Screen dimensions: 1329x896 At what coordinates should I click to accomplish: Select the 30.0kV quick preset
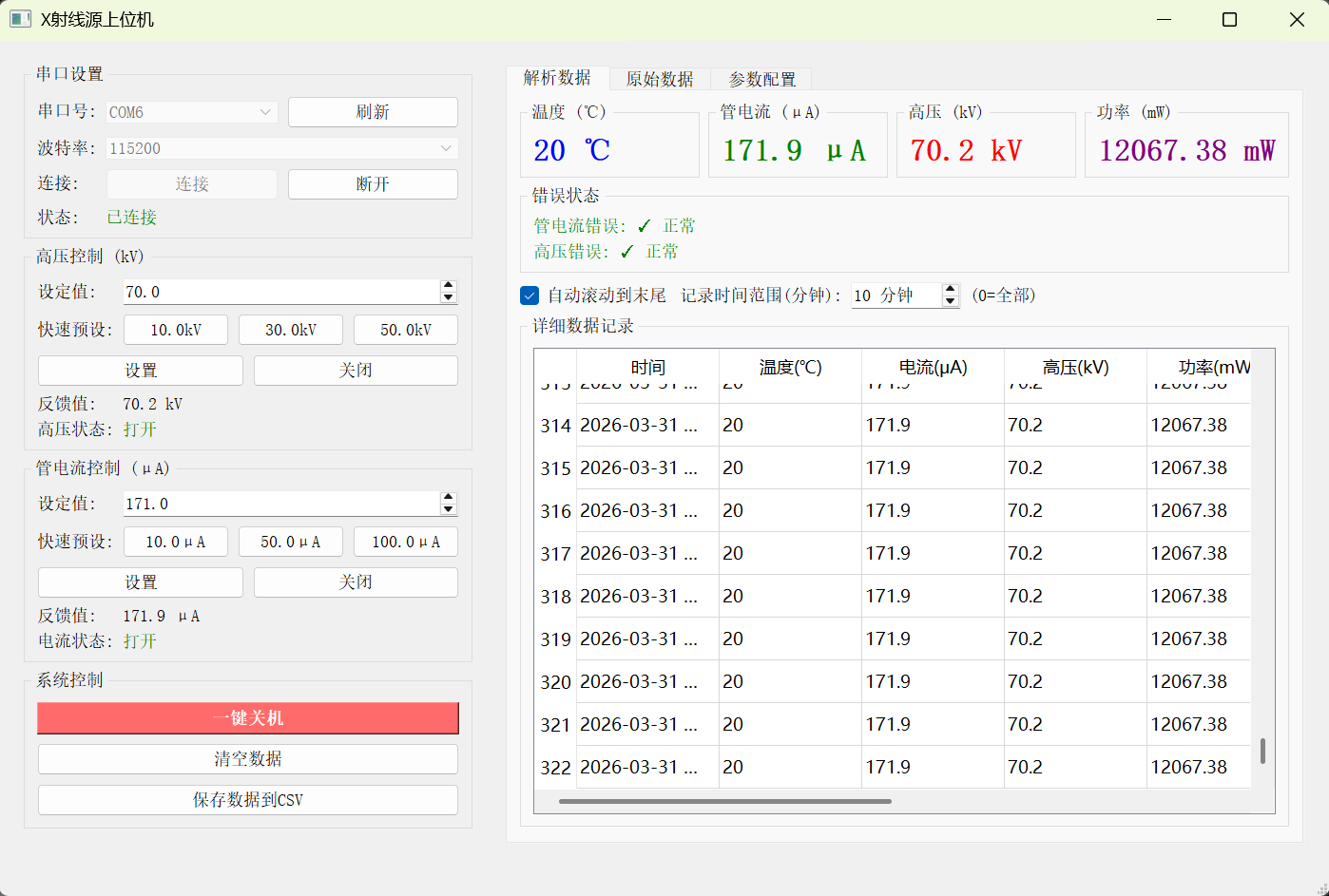(x=291, y=330)
